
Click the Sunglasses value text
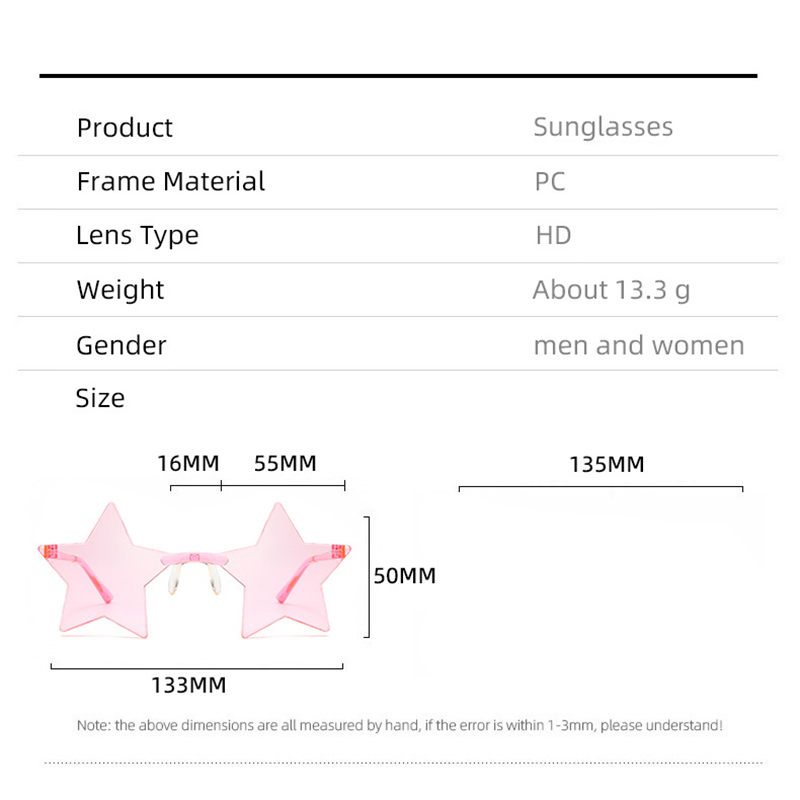(603, 127)
